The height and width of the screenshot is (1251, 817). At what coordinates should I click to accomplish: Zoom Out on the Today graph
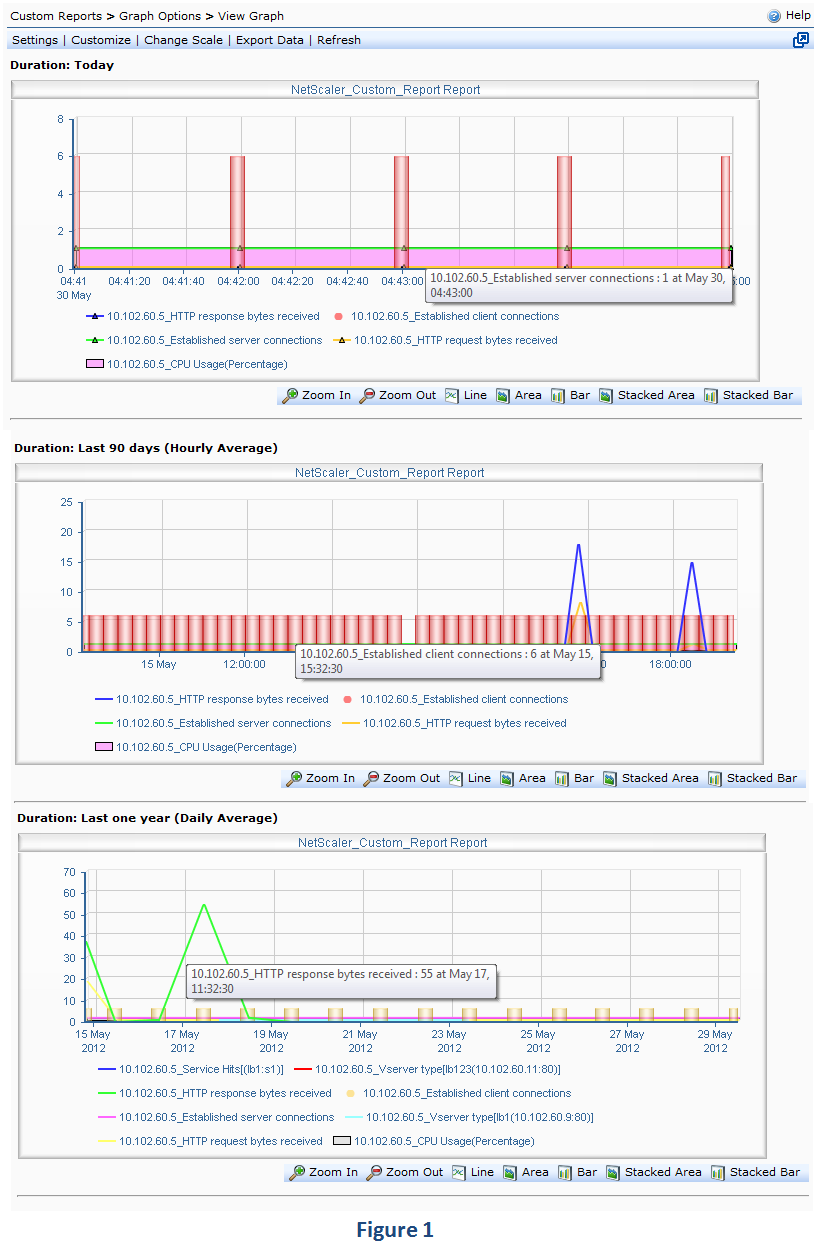tap(398, 395)
